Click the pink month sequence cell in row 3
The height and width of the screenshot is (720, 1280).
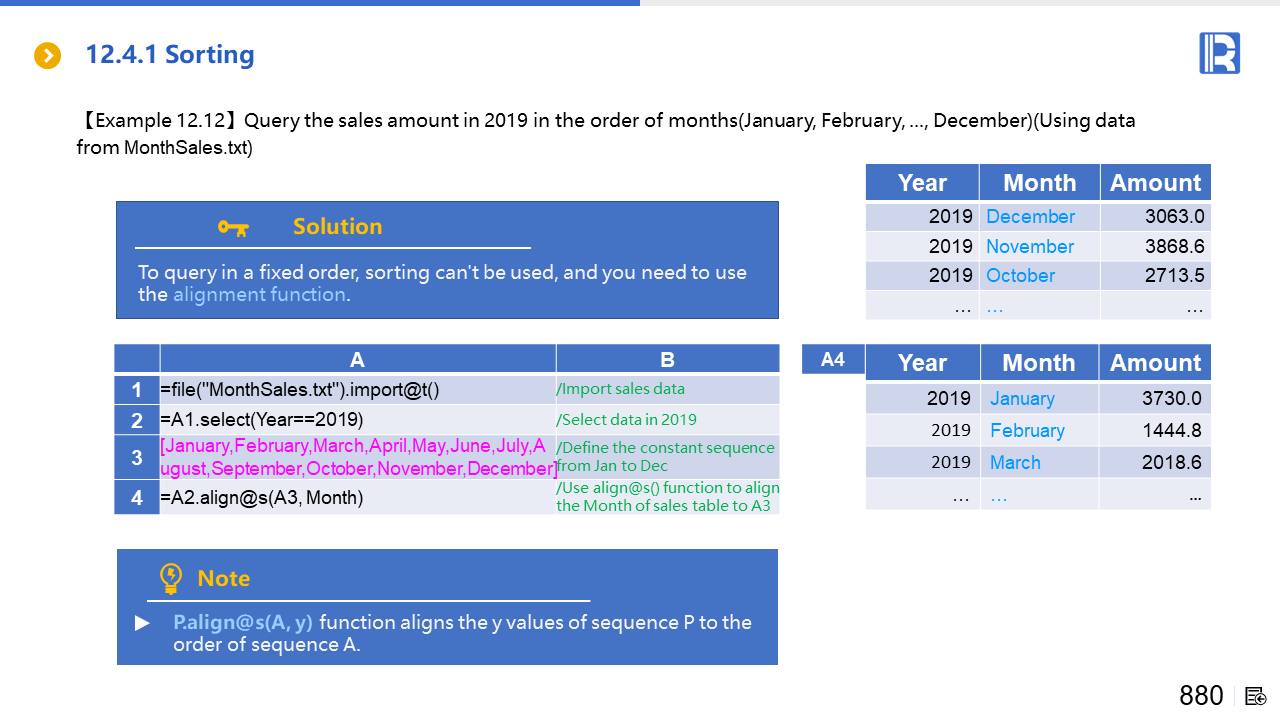tap(357, 457)
